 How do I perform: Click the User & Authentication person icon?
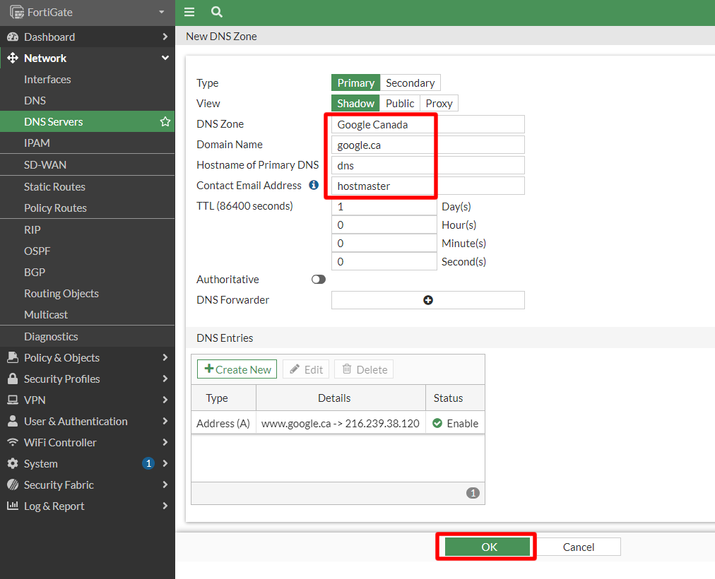point(13,421)
